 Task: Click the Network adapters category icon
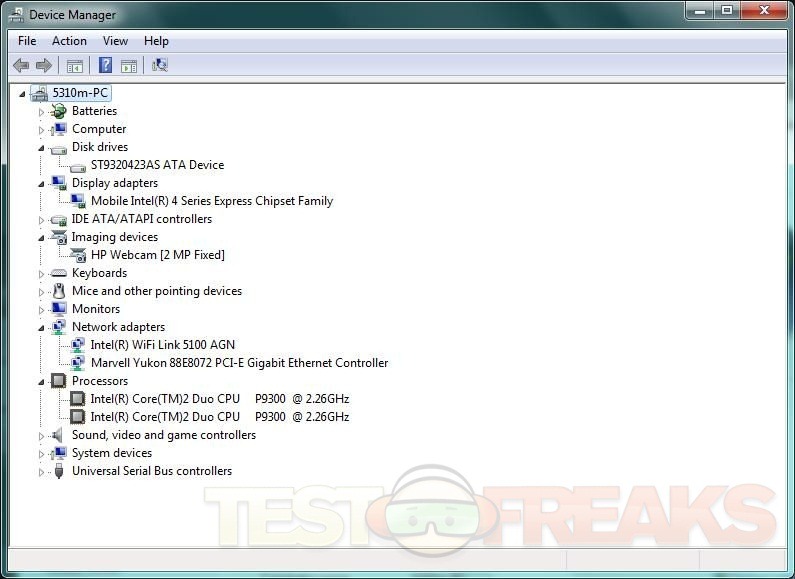[x=59, y=327]
